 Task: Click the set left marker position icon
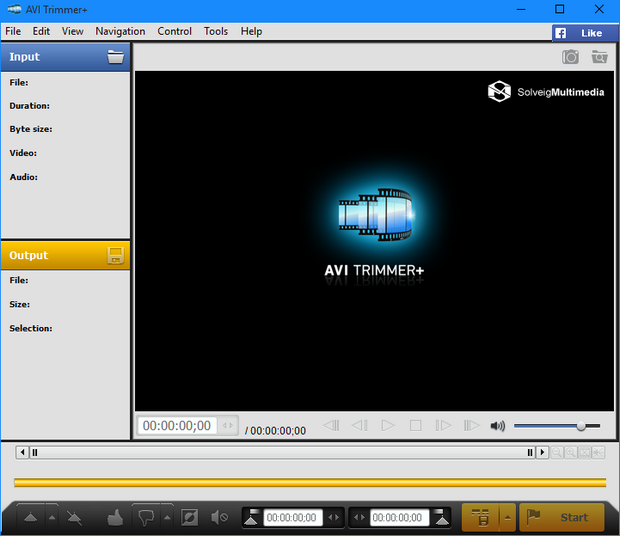click(251, 517)
